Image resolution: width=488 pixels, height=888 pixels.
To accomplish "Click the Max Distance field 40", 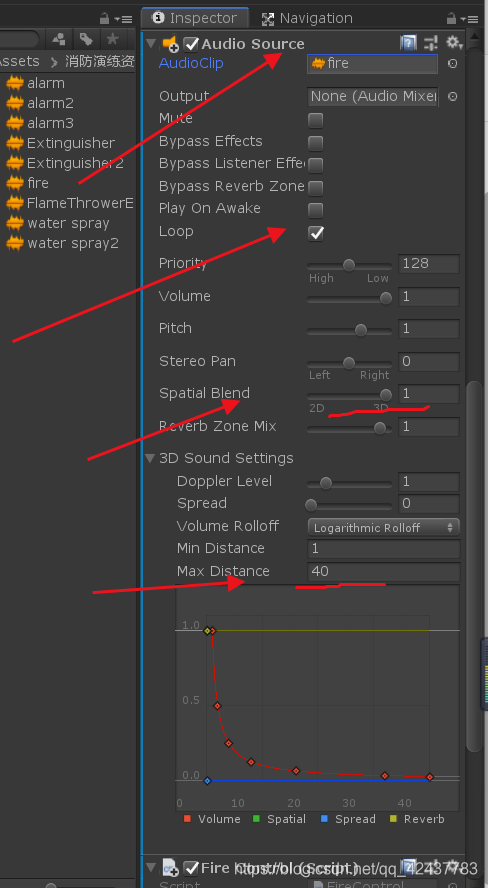I will [x=383, y=571].
